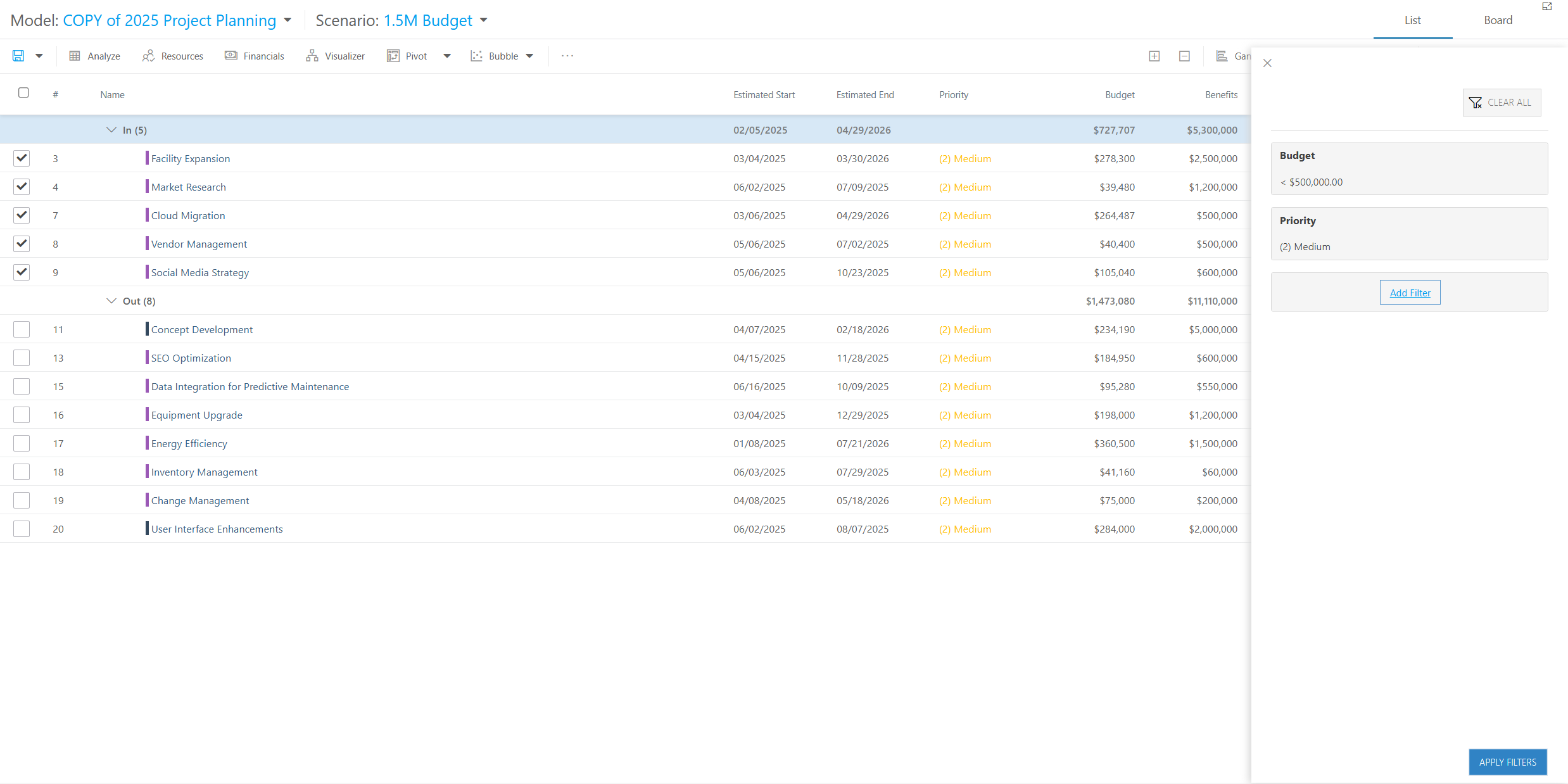
Task: Click the Add Filter link
Action: coord(1410,293)
